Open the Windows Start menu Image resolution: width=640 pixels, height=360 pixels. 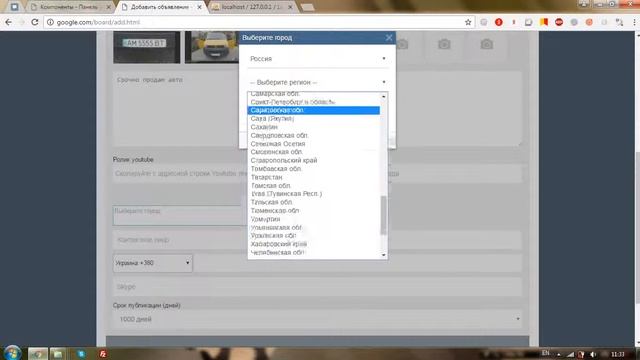pos(12,353)
